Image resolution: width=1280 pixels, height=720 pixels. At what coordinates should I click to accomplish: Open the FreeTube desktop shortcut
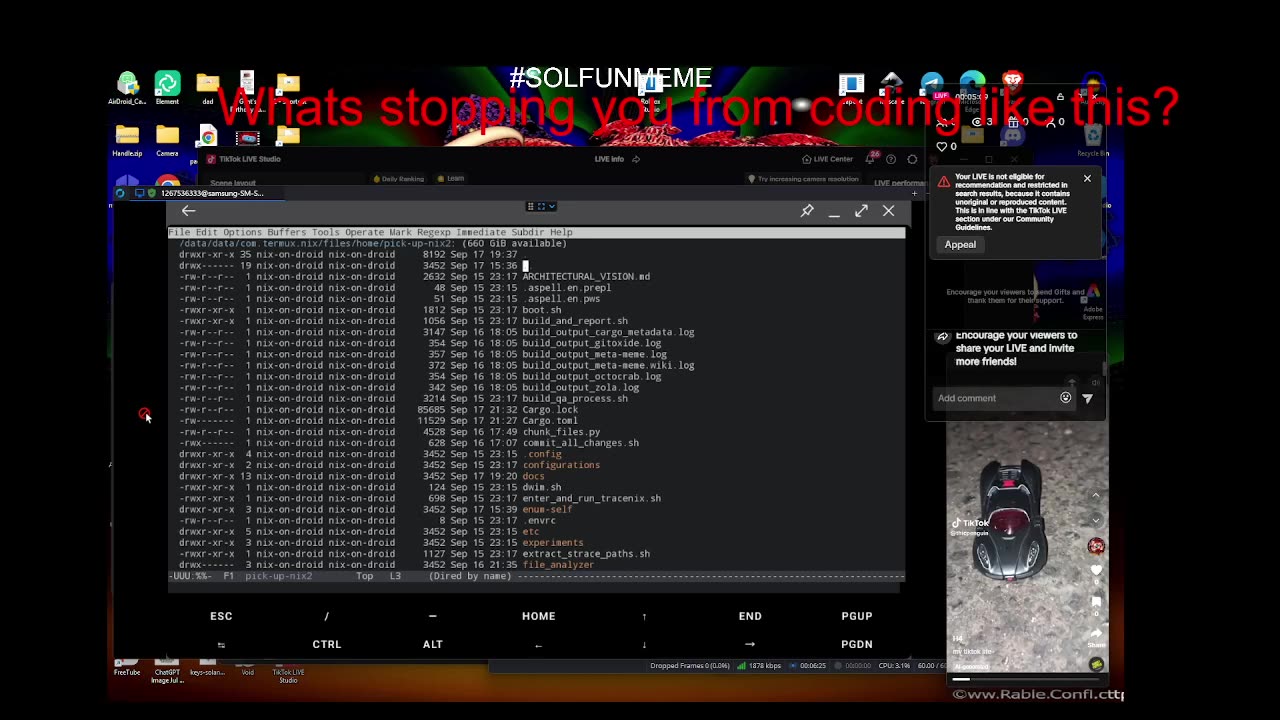coord(127,666)
